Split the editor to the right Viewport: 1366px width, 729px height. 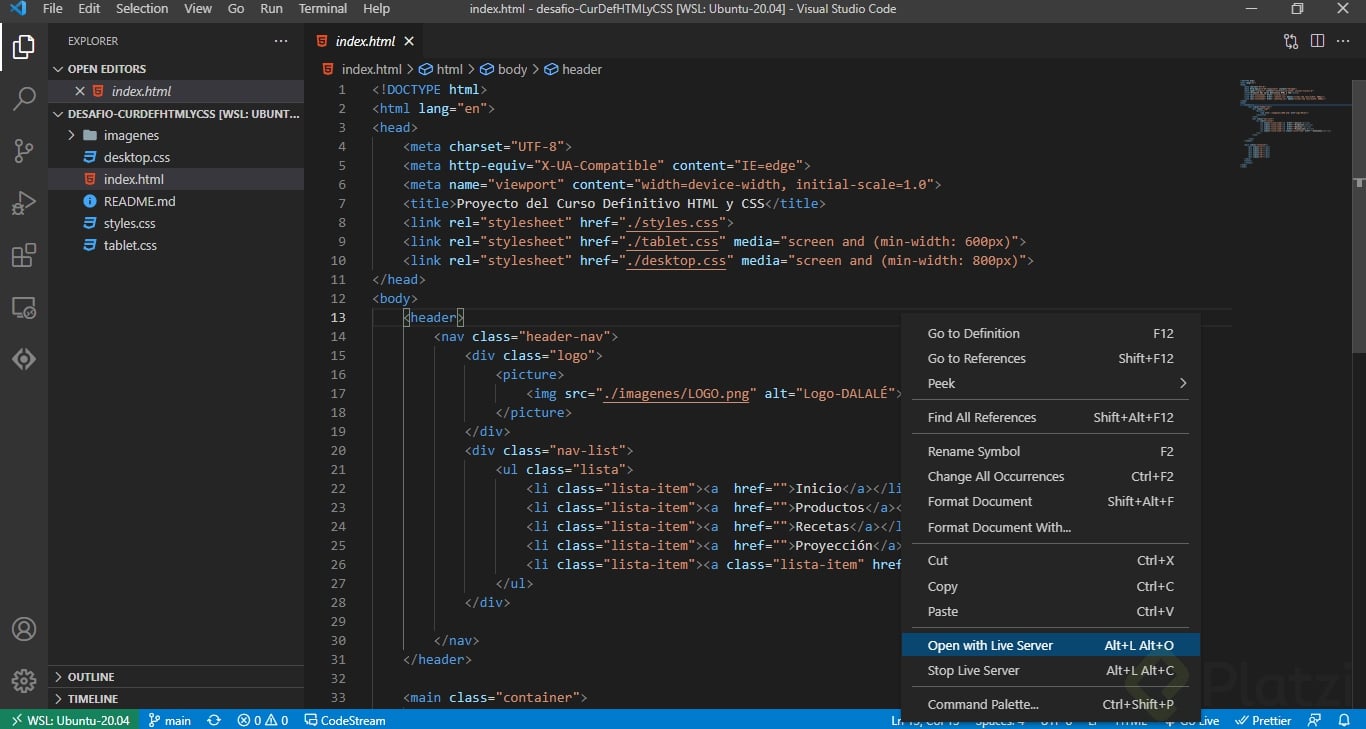[1317, 41]
